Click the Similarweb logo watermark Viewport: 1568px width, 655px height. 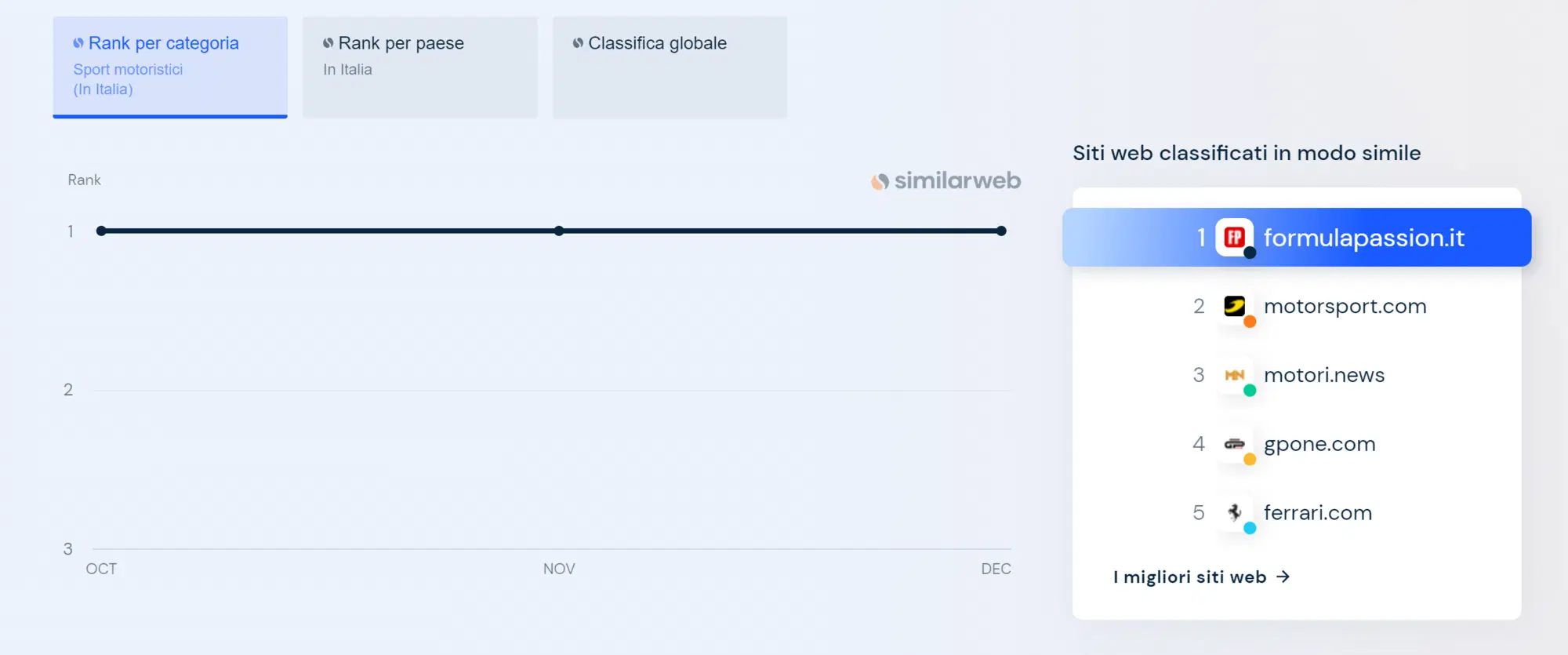pyautogui.click(x=946, y=181)
